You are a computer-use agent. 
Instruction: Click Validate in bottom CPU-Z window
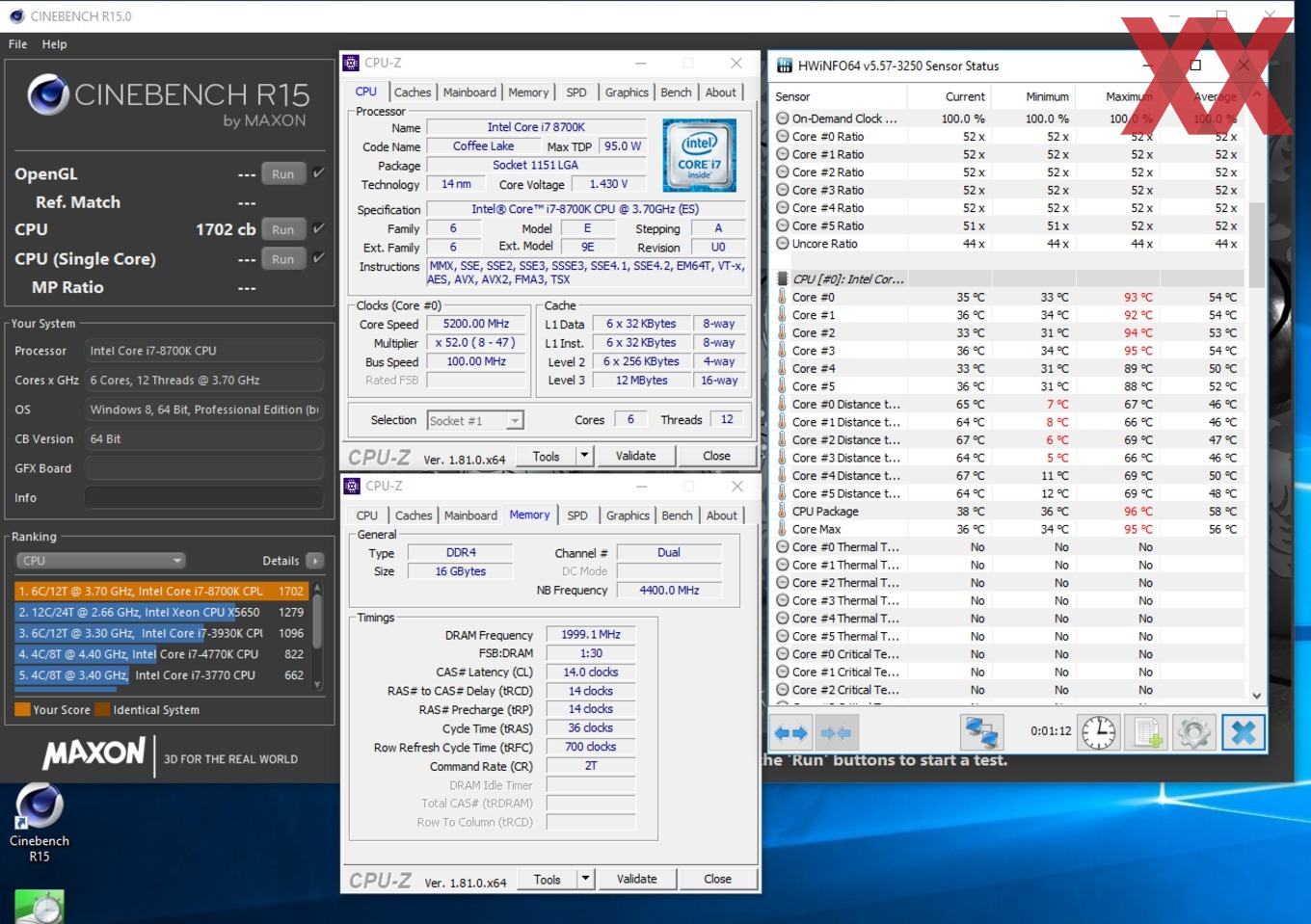636,879
